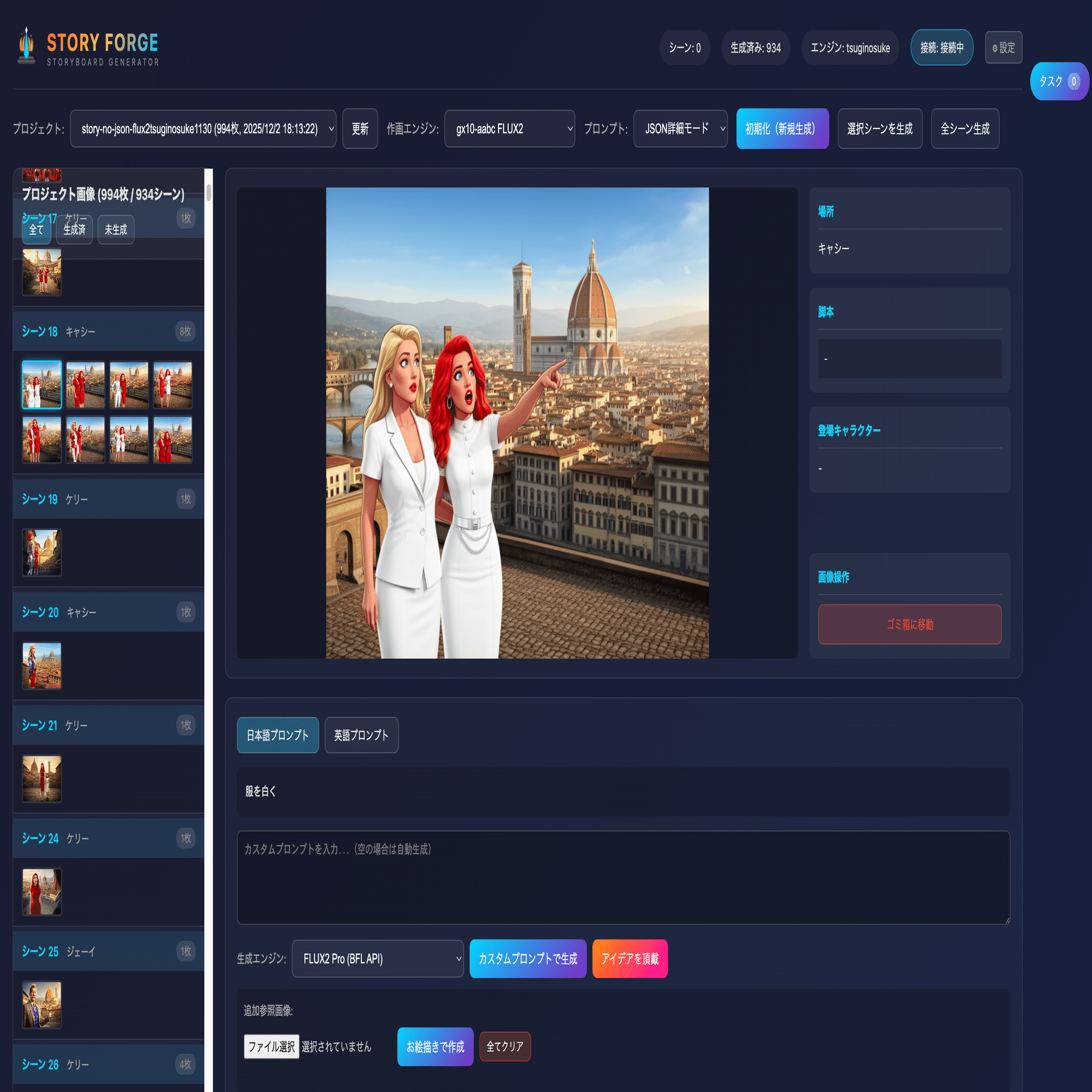1092x1092 pixels.
Task: Expand the 作画エンジン gx10-aabc FLUX2 dropdown
Action: pos(509,129)
